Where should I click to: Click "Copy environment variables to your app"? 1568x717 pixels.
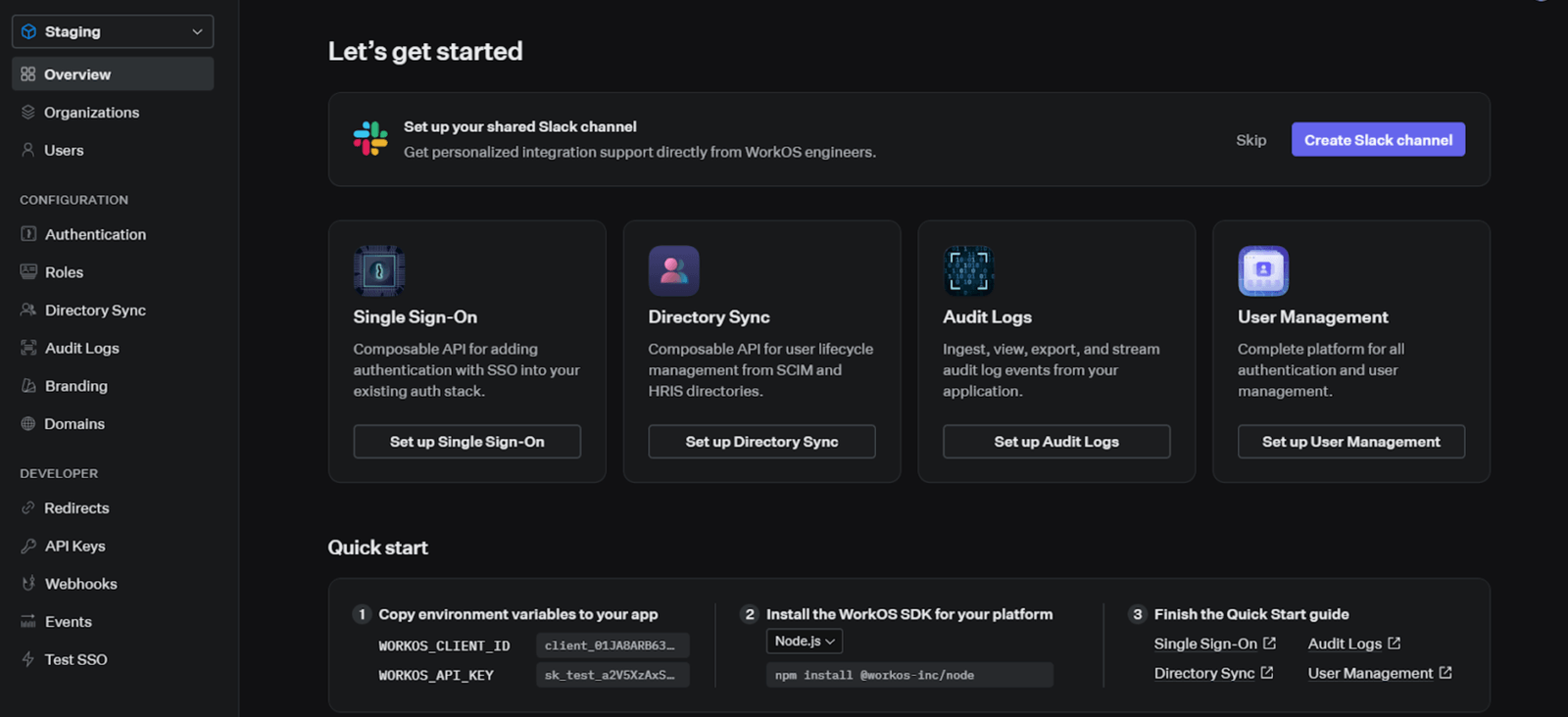pyautogui.click(x=518, y=614)
